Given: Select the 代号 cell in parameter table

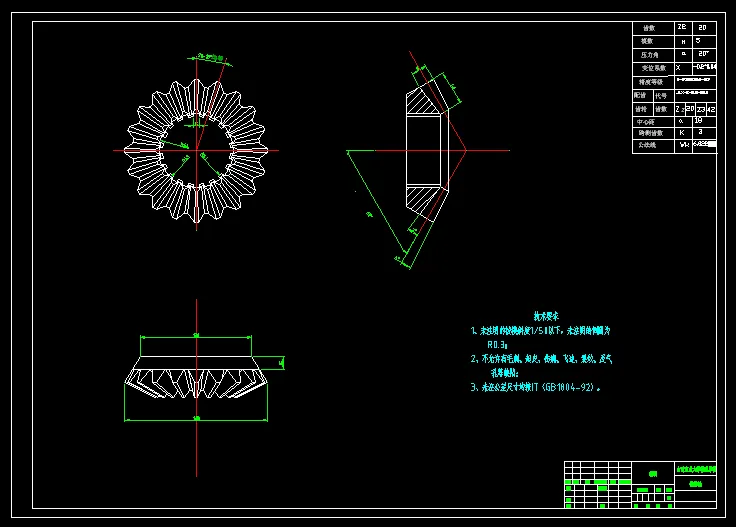Looking at the screenshot, I should coord(664,96).
